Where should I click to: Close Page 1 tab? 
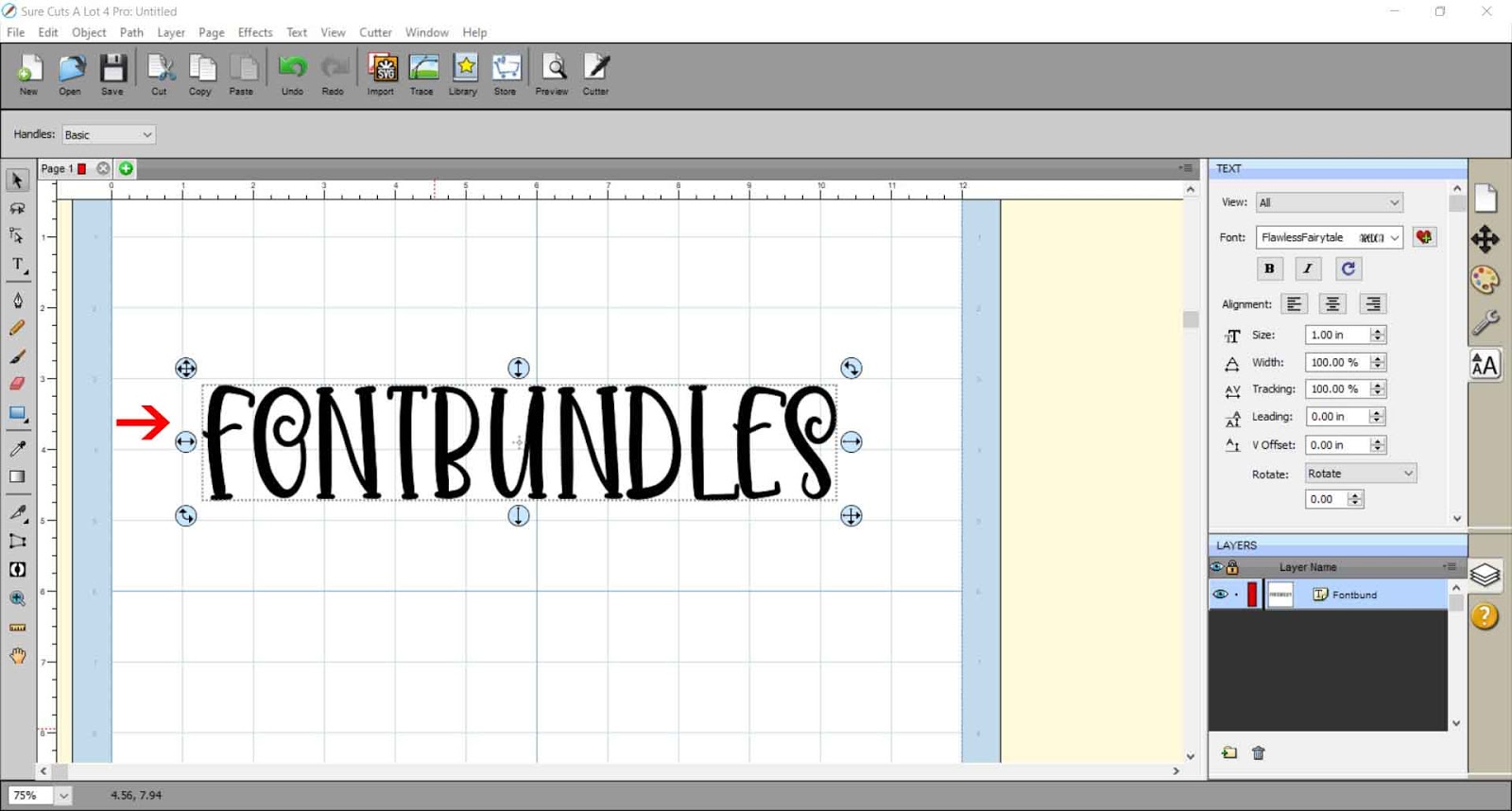(x=103, y=168)
